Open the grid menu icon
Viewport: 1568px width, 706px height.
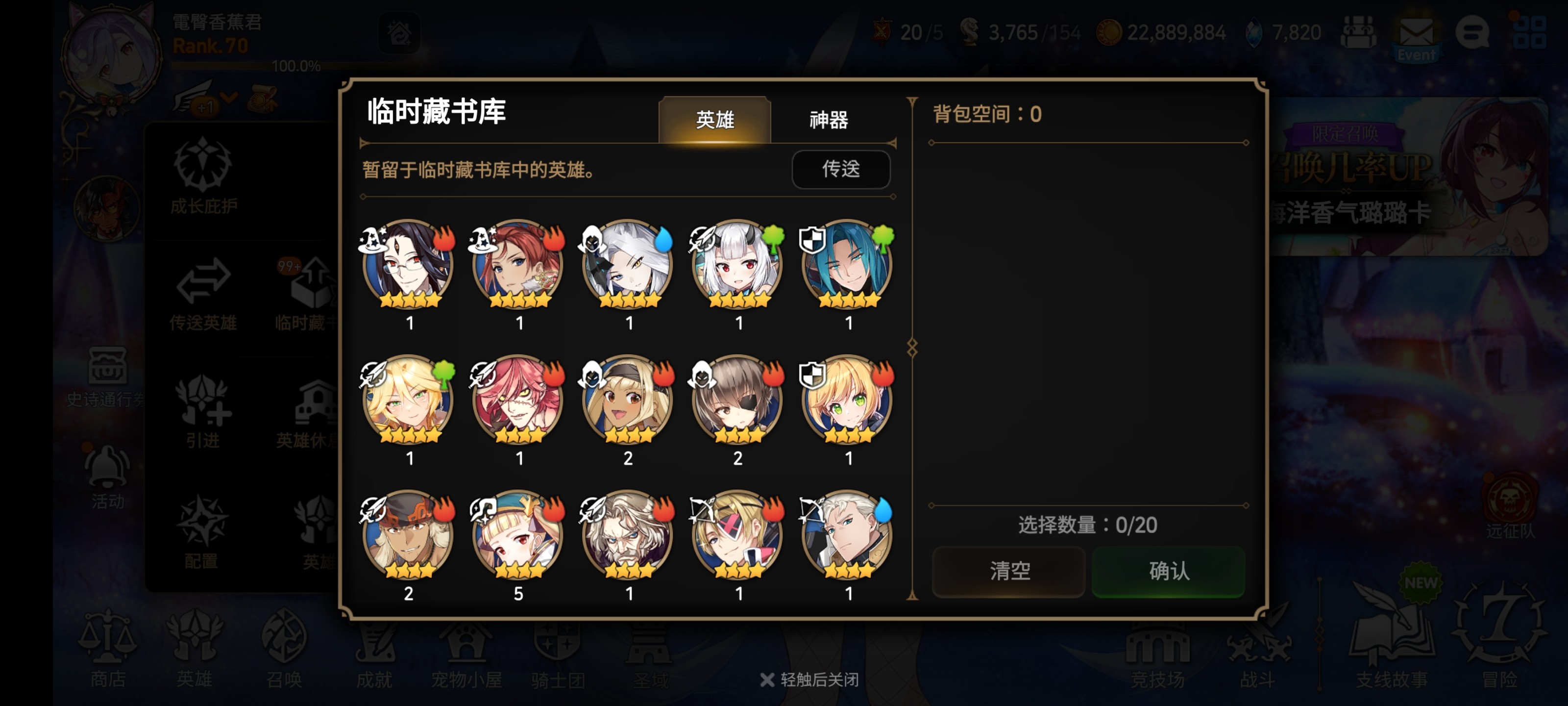click(1529, 32)
